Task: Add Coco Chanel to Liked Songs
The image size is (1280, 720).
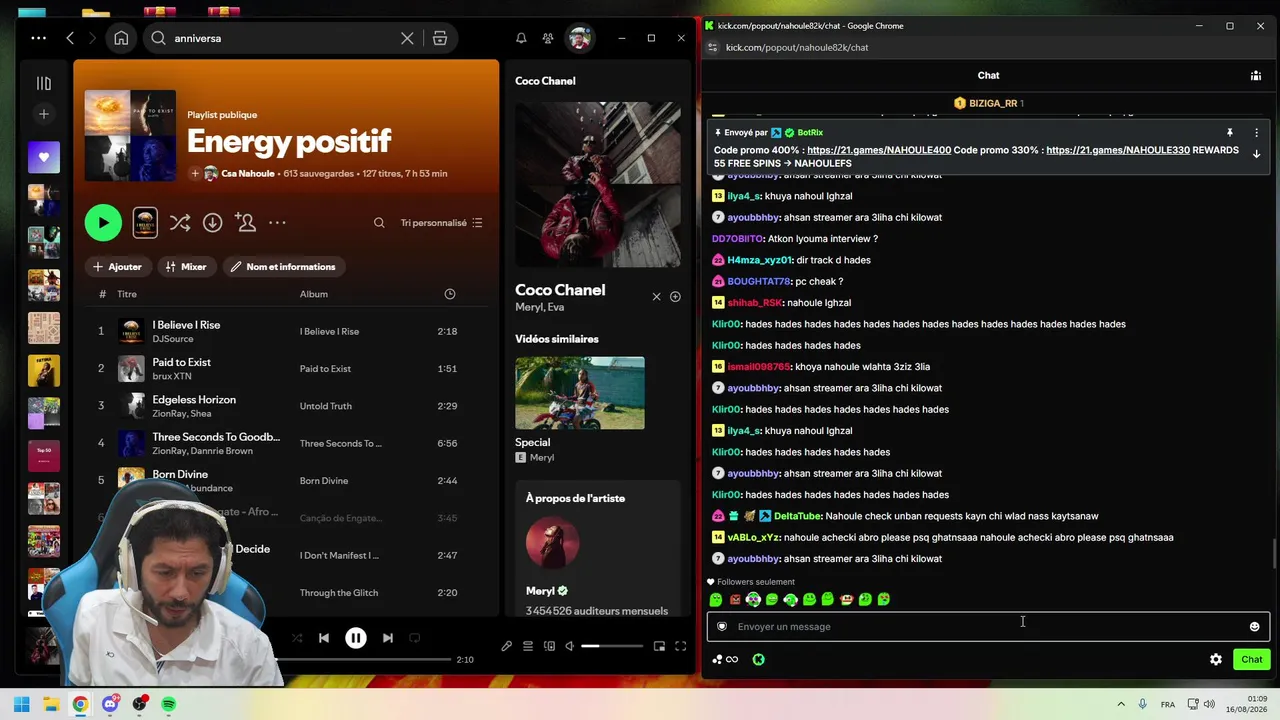Action: click(x=675, y=297)
